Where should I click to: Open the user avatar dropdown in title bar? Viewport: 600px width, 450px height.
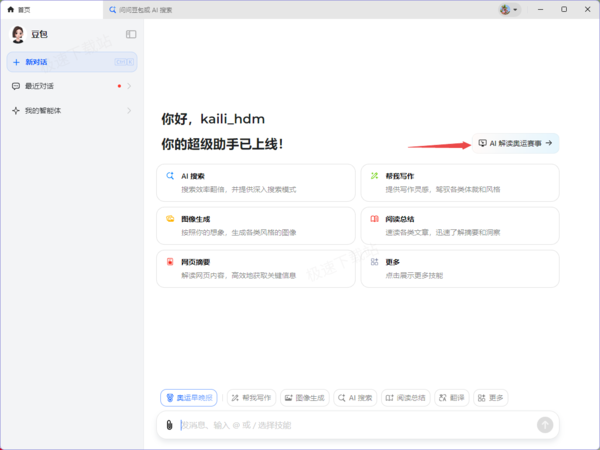[x=509, y=10]
